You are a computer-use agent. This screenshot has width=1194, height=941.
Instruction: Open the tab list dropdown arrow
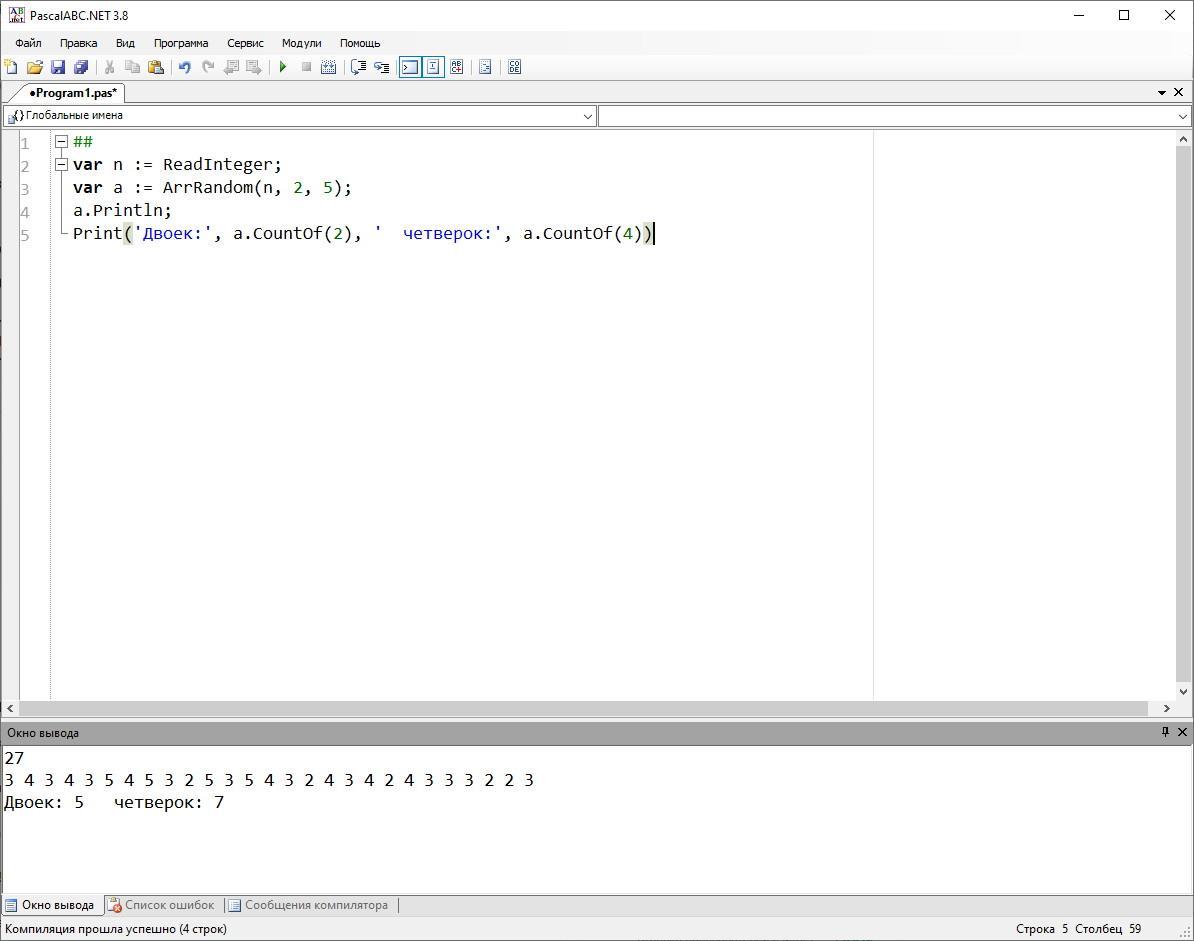pyautogui.click(x=1161, y=93)
